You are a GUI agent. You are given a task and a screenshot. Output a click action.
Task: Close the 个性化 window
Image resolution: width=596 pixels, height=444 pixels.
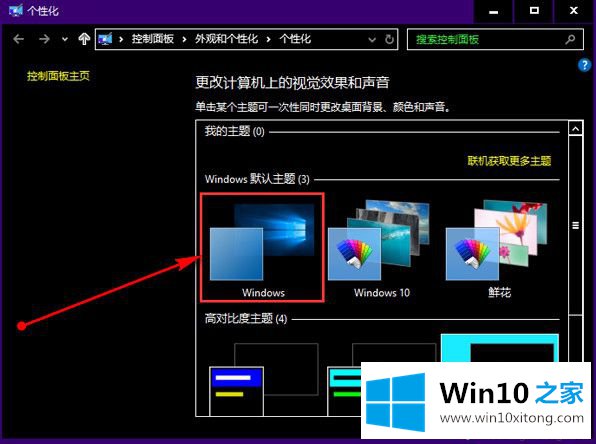pos(574,11)
